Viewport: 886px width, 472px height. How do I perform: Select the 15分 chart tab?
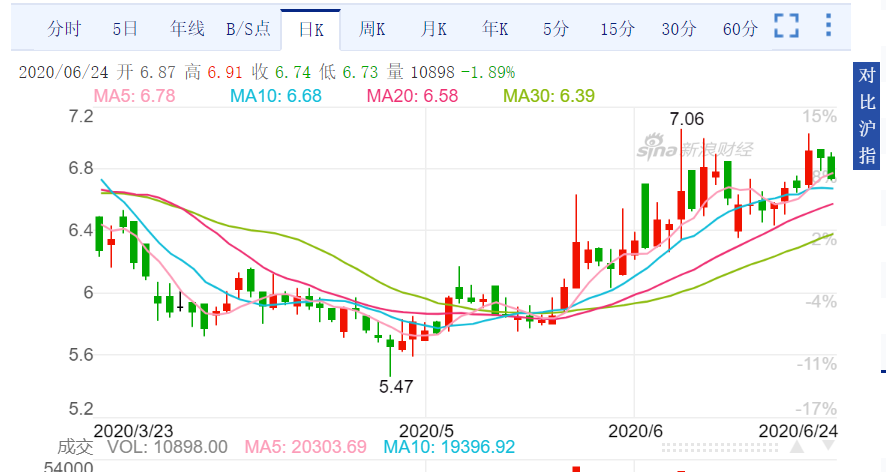618,29
